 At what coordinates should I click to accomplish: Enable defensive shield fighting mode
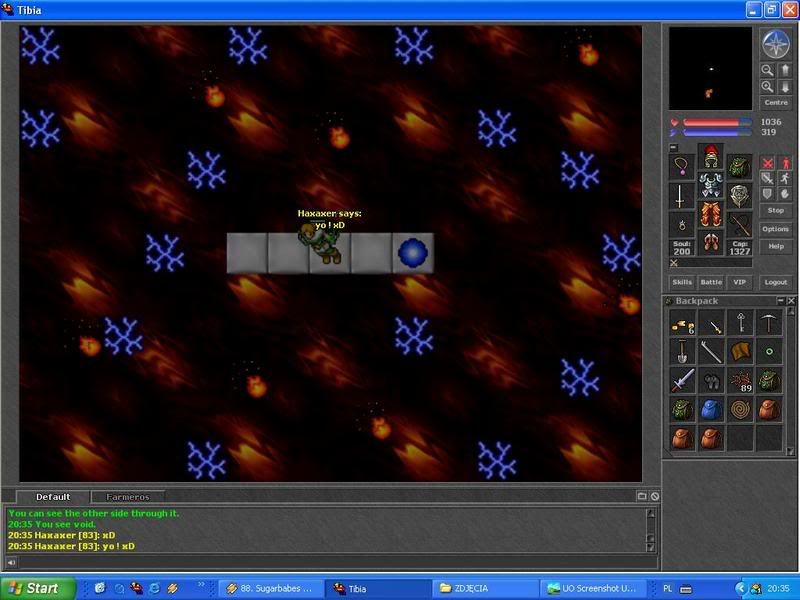click(767, 194)
